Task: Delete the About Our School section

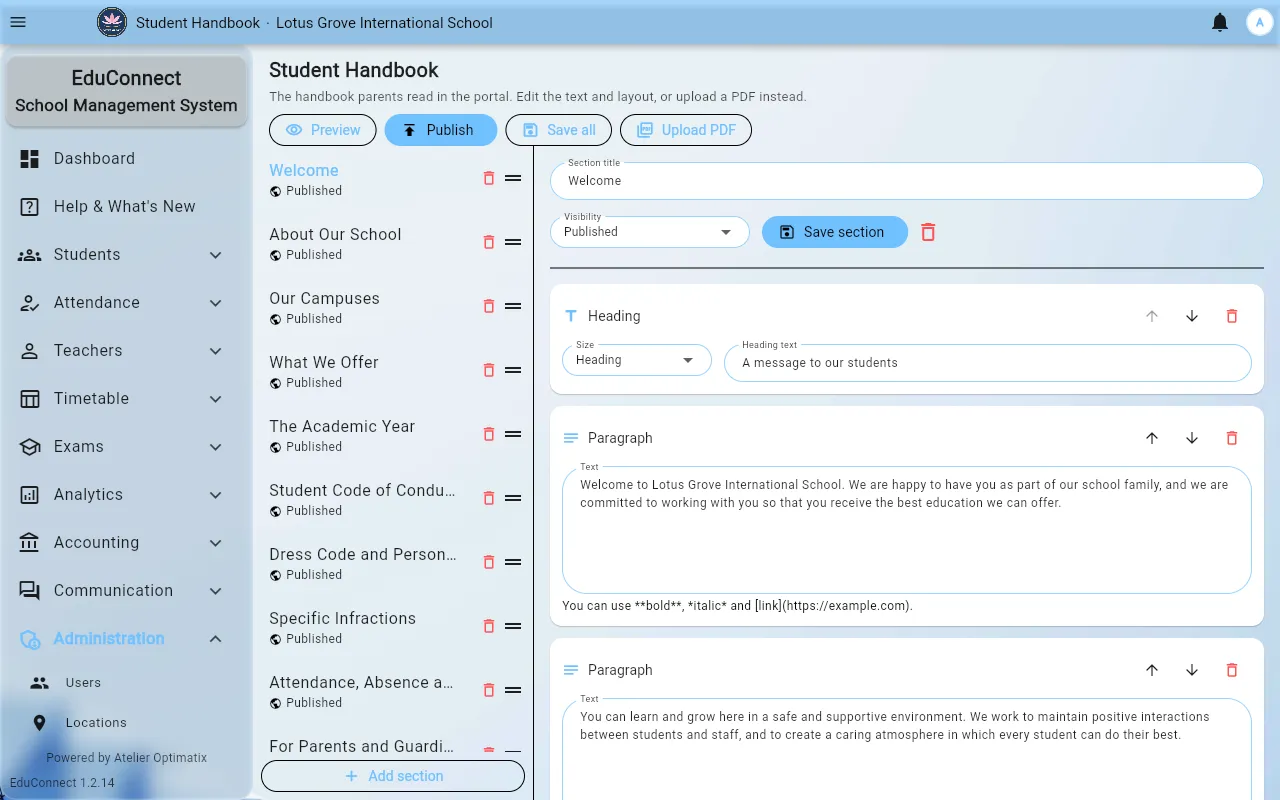Action: coord(489,242)
